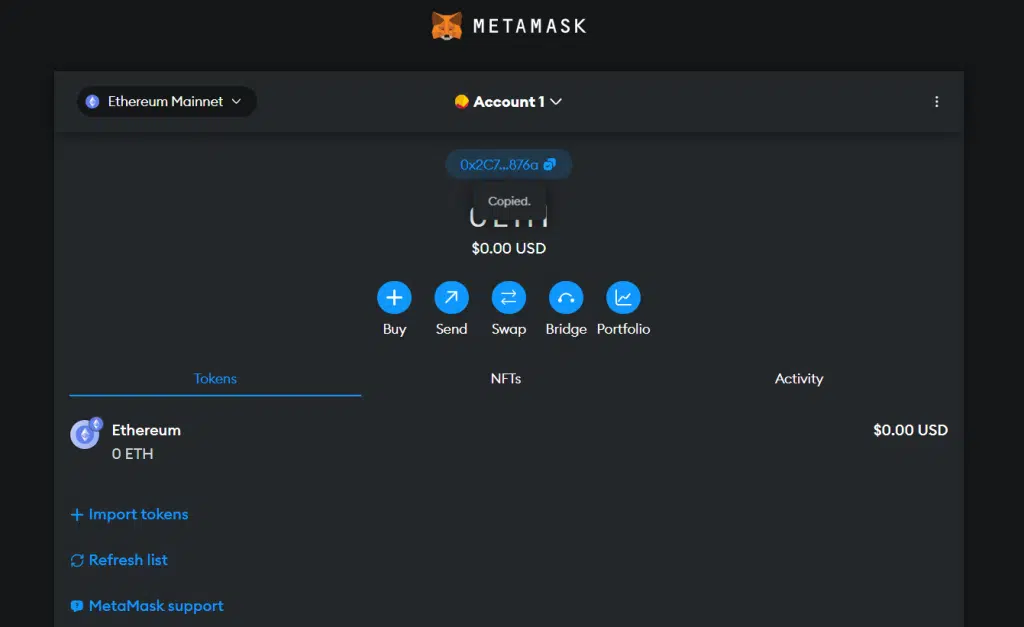Click the Import tokens link
The height and width of the screenshot is (627, 1024).
click(x=138, y=515)
